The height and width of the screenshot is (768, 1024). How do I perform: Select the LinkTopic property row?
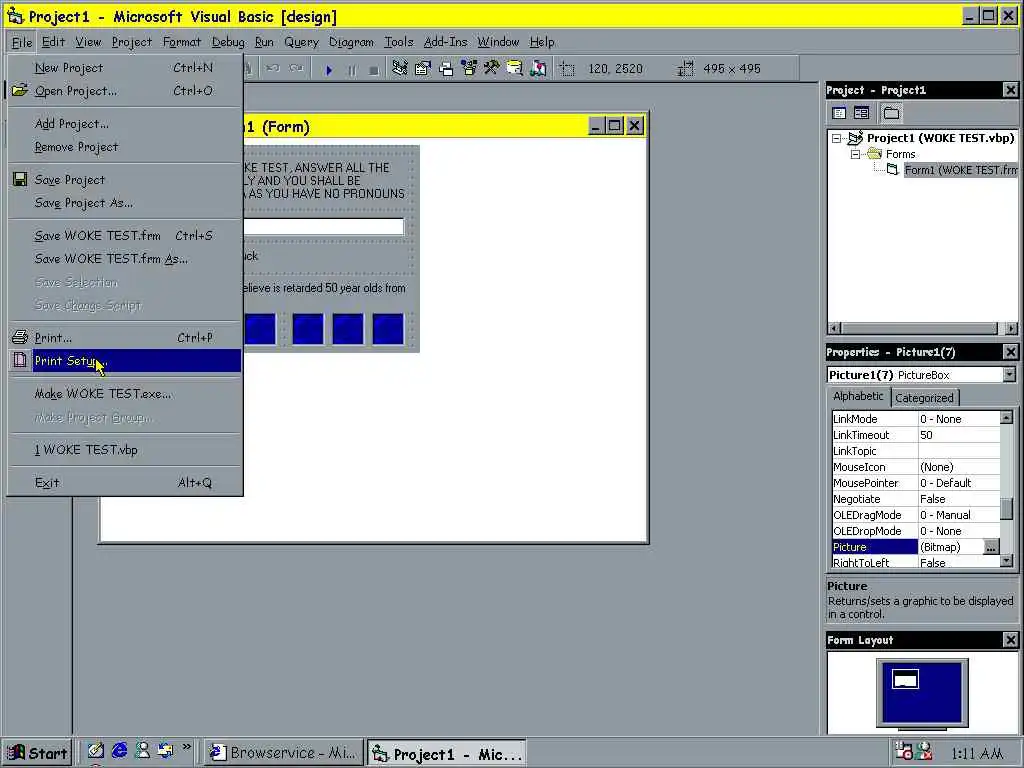[x=916, y=451]
